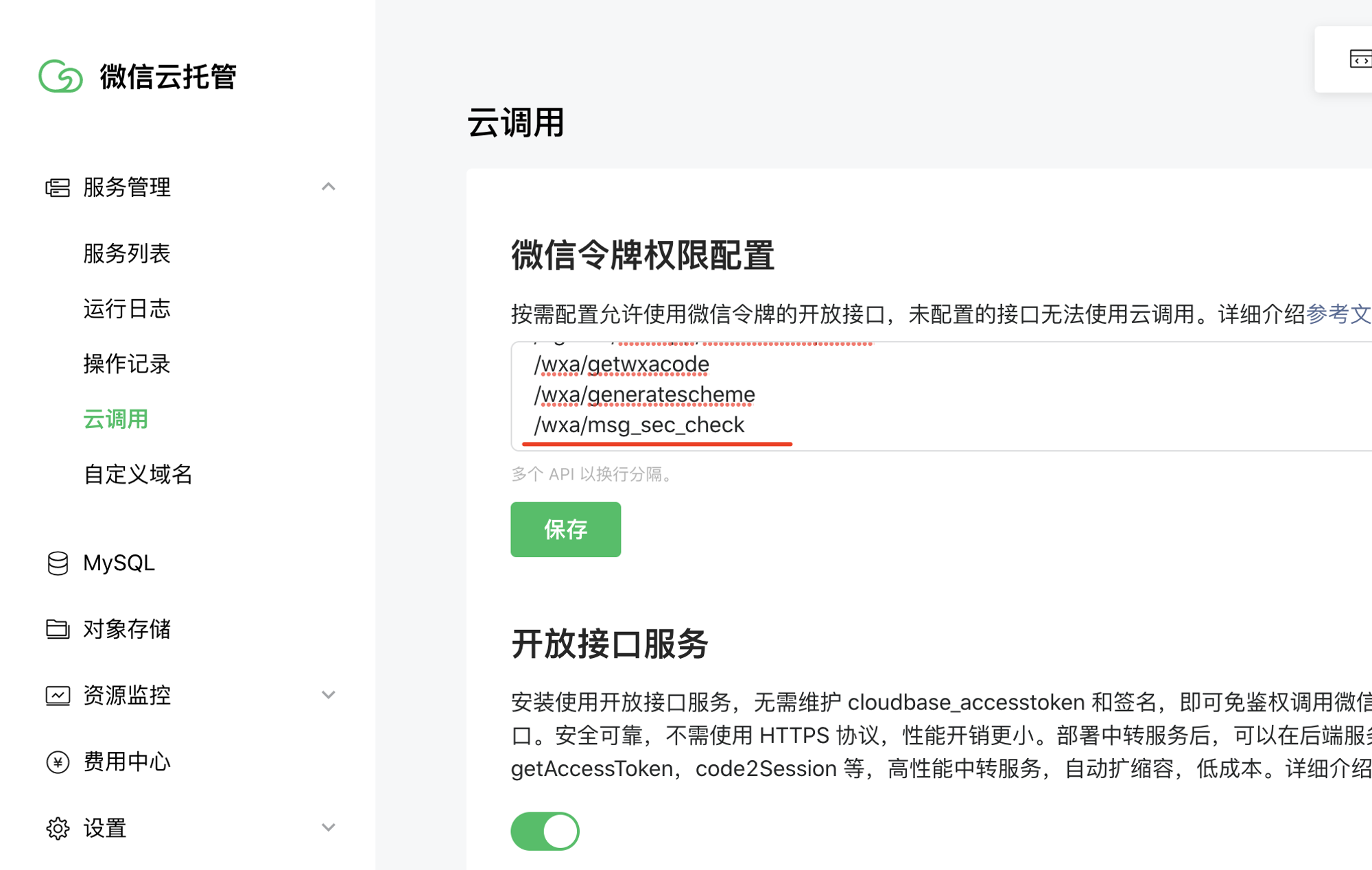
Task: Click the 设置 gear icon
Action: pos(58,828)
